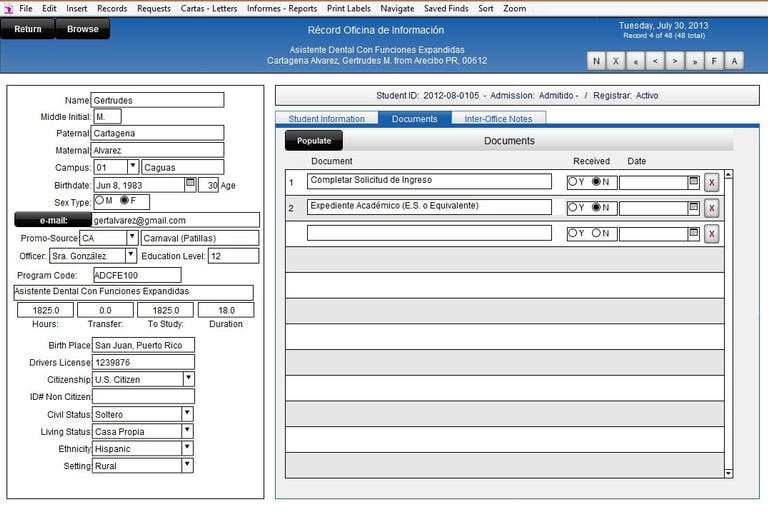Open the Saved Finds menu
Viewport: 768px width, 512px height.
click(x=446, y=9)
